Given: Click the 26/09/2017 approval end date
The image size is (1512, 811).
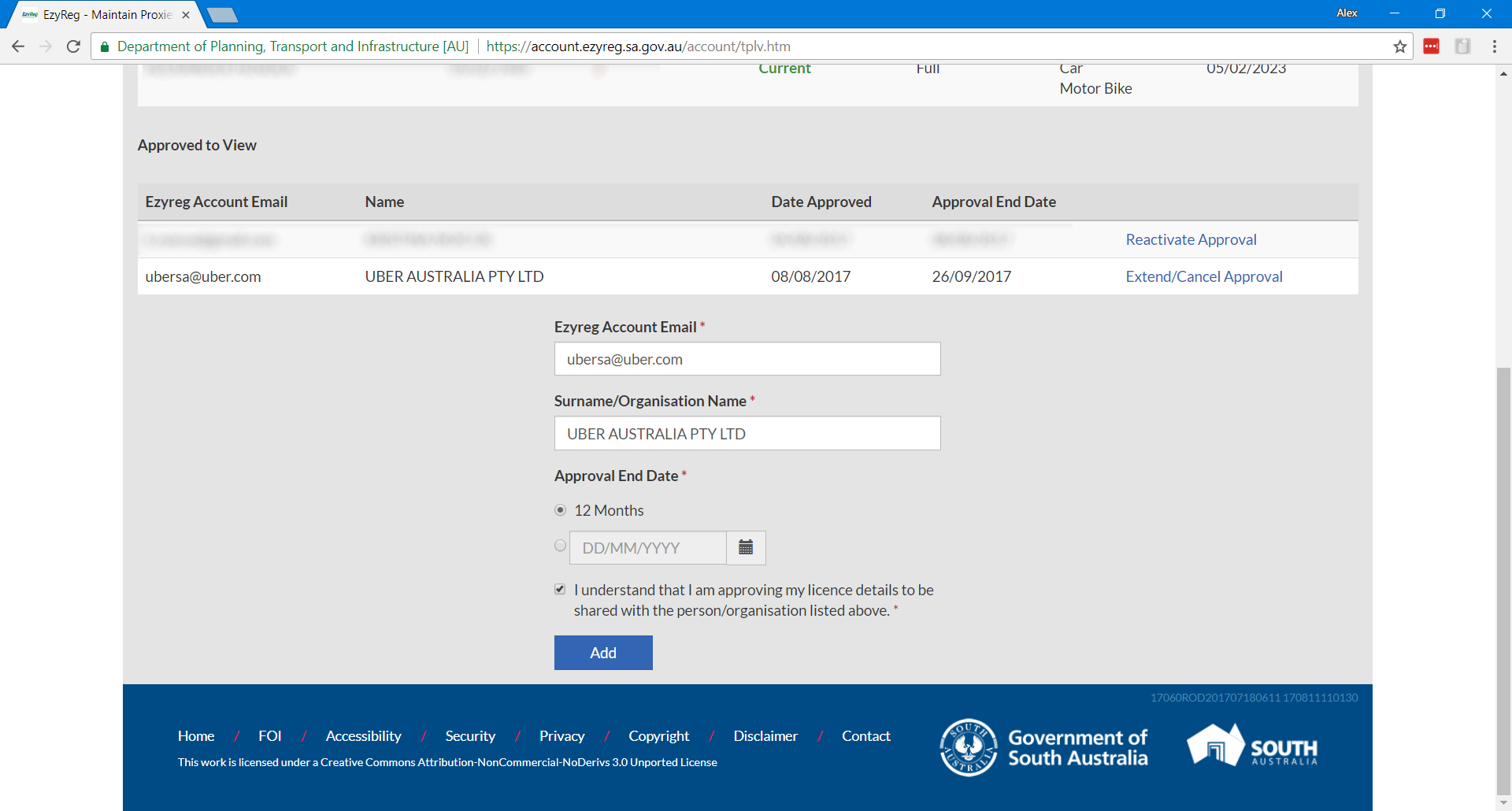Looking at the screenshot, I should coord(972,276).
